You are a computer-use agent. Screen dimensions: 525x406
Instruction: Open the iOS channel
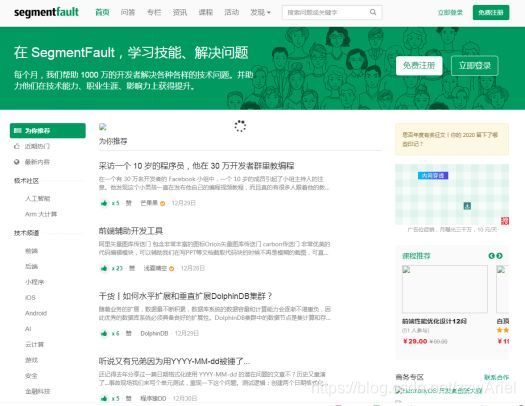click(30, 298)
